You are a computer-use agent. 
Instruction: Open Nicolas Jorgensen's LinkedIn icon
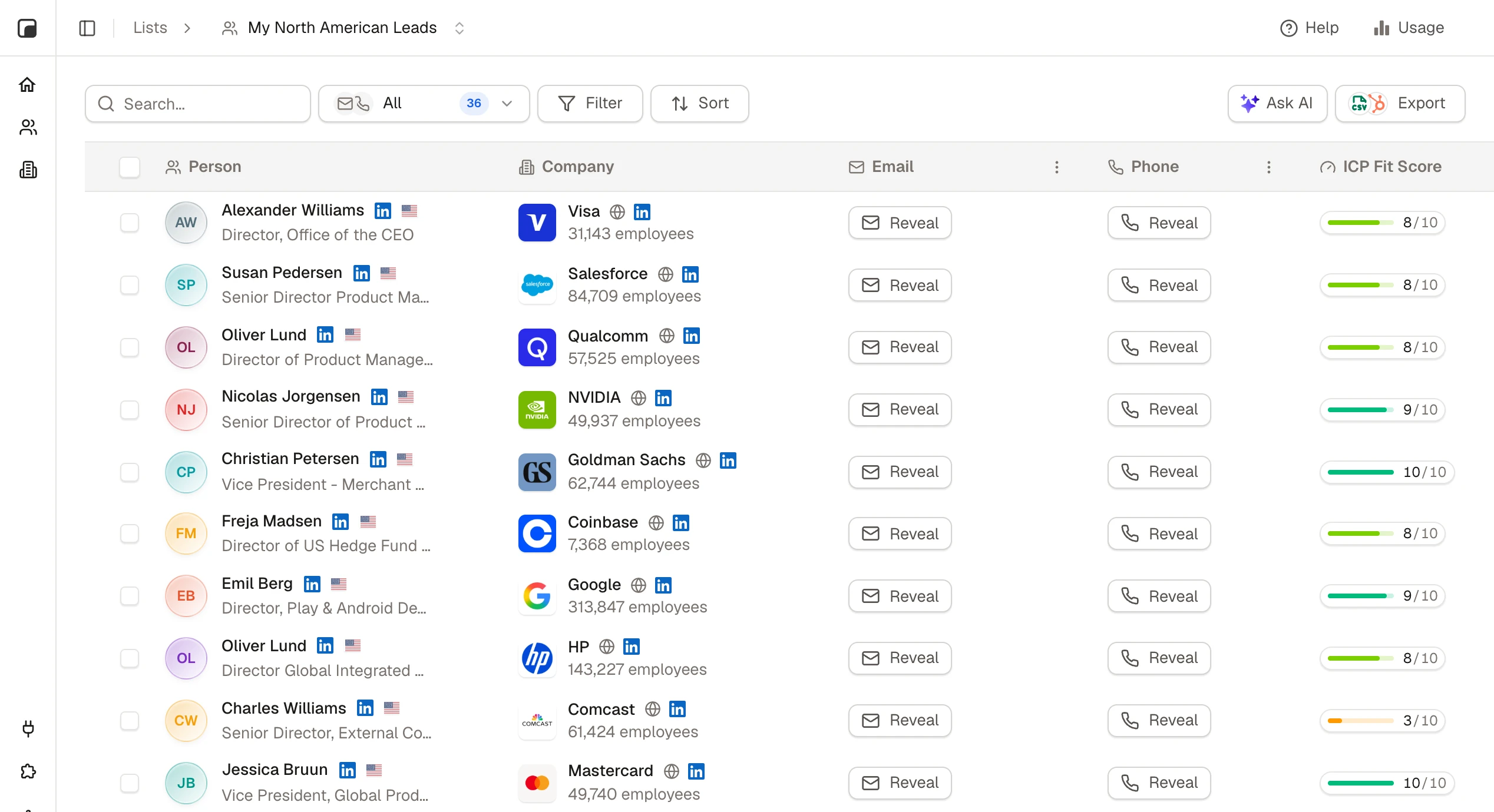pyautogui.click(x=379, y=397)
